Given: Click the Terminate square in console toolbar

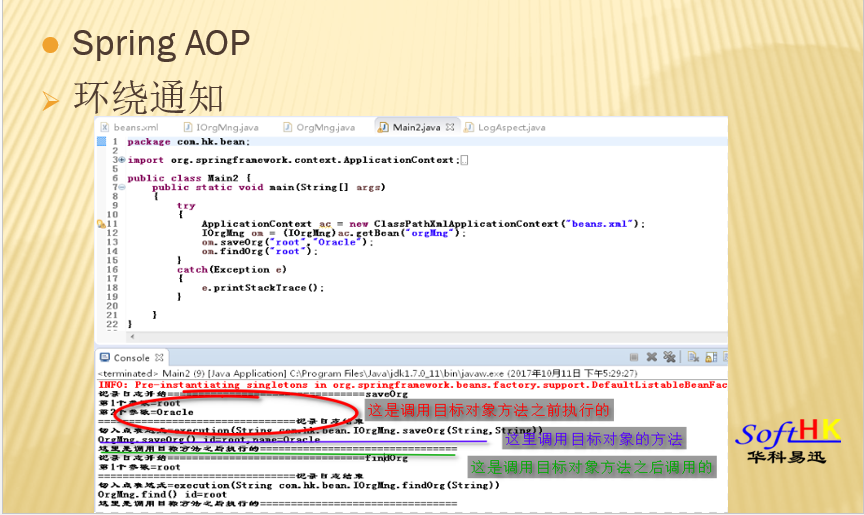Looking at the screenshot, I should point(634,357).
